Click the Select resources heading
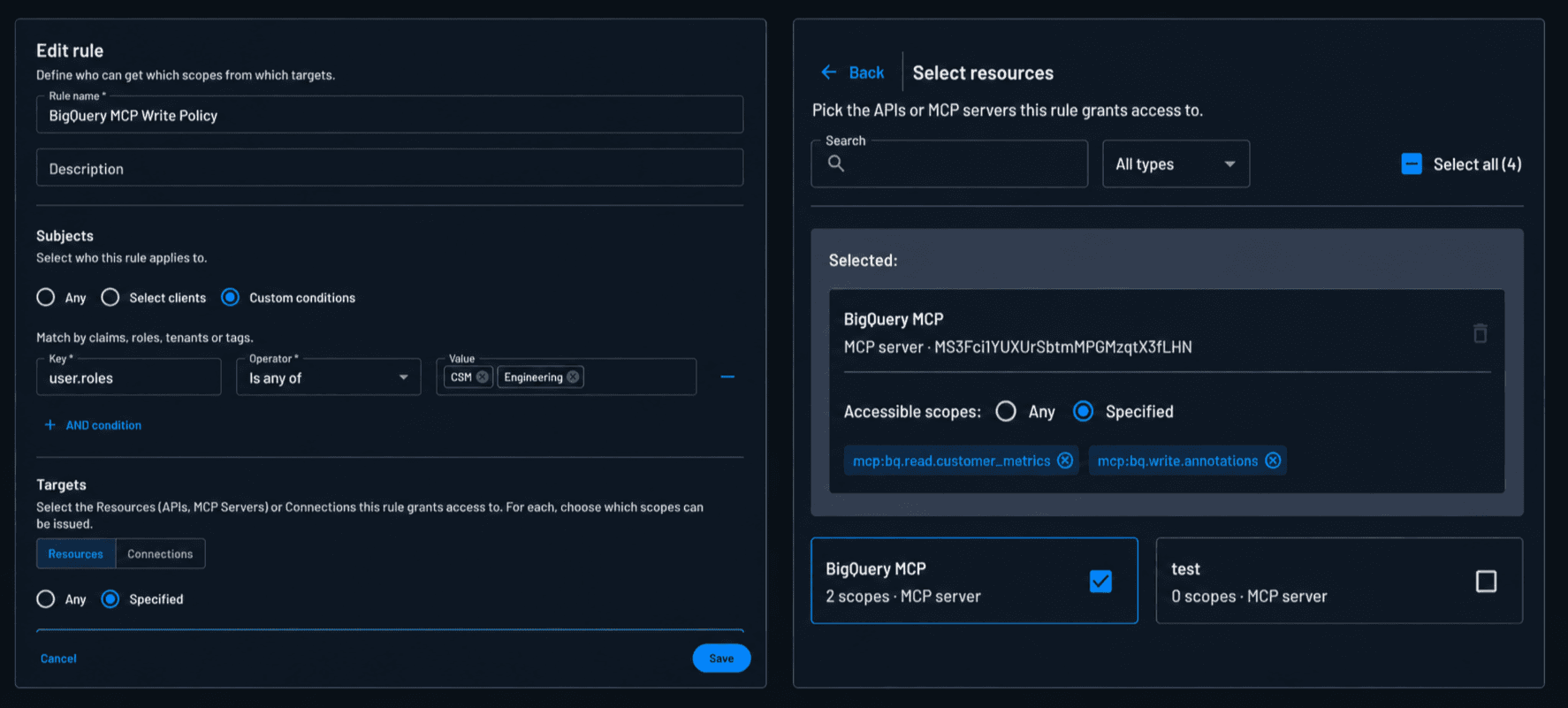 (983, 72)
